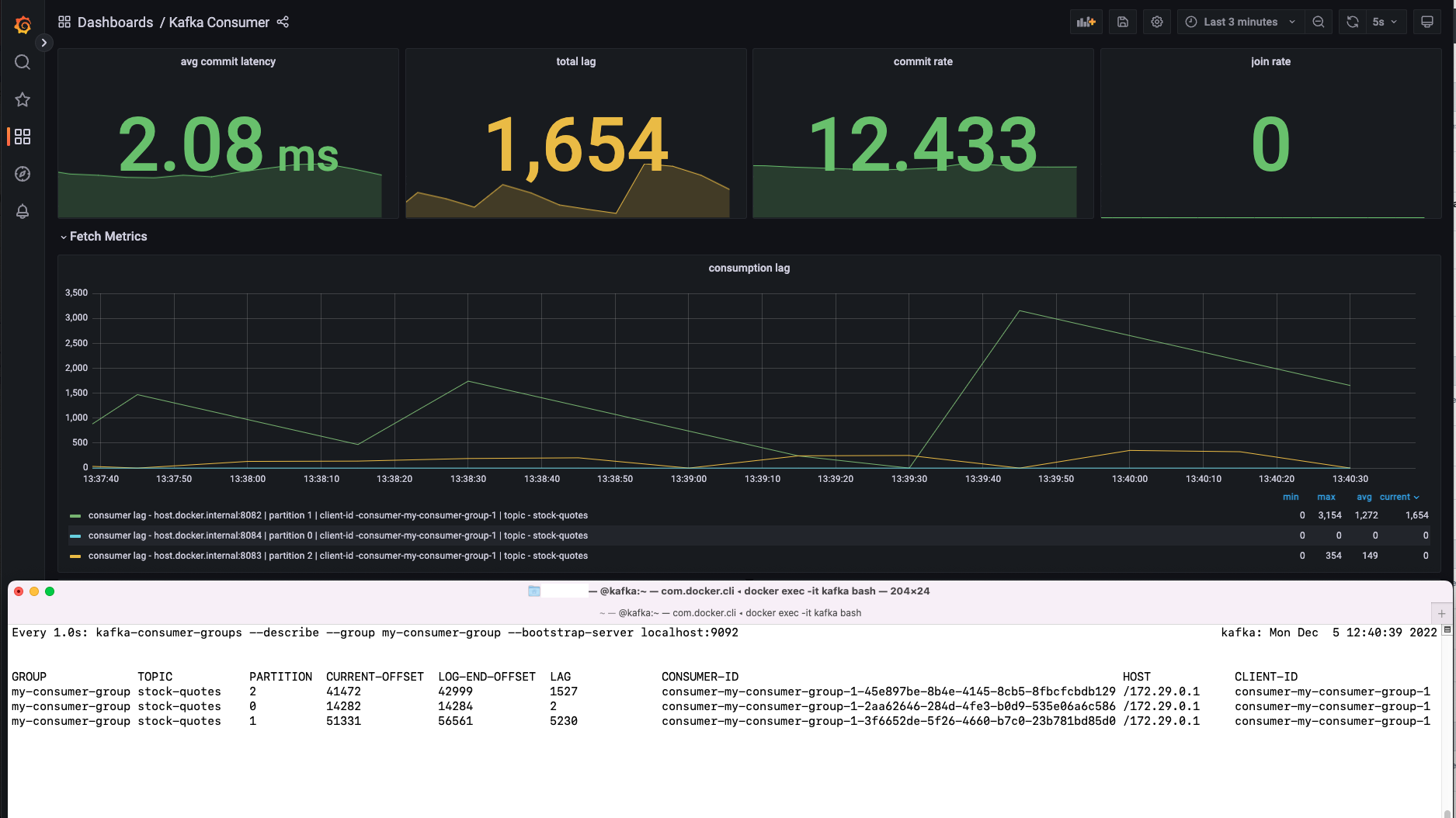Add a new panel with the Add panel icon
Screen dimensions: 1456x818
tap(1086, 22)
